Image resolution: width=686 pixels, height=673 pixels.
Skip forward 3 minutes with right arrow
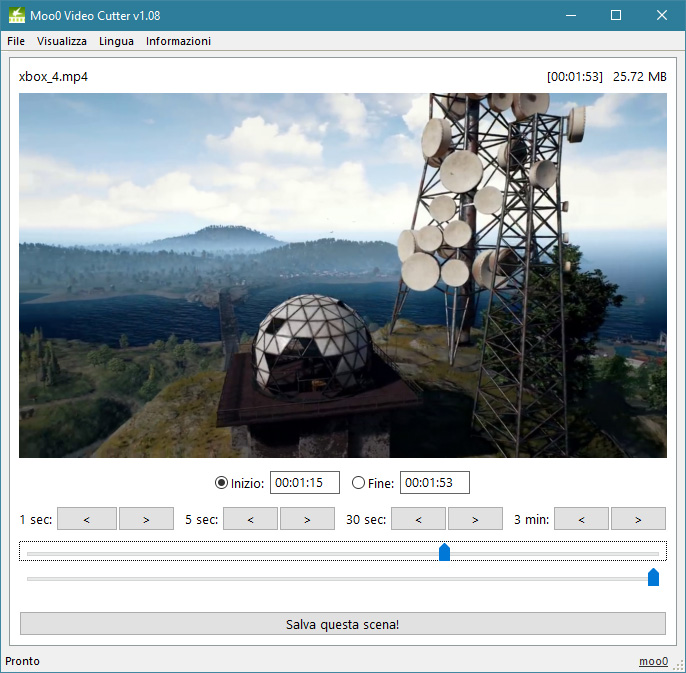coord(638,519)
